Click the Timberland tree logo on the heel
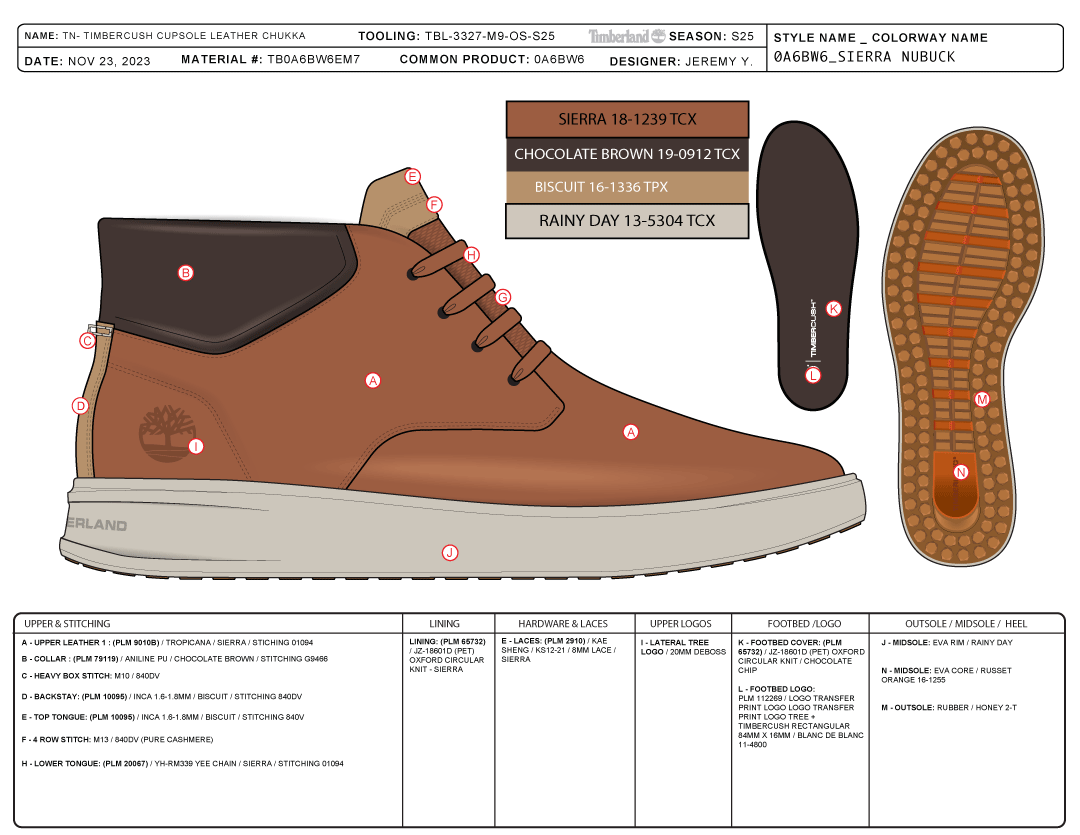Viewport: 1080px width, 835px height. click(167, 433)
